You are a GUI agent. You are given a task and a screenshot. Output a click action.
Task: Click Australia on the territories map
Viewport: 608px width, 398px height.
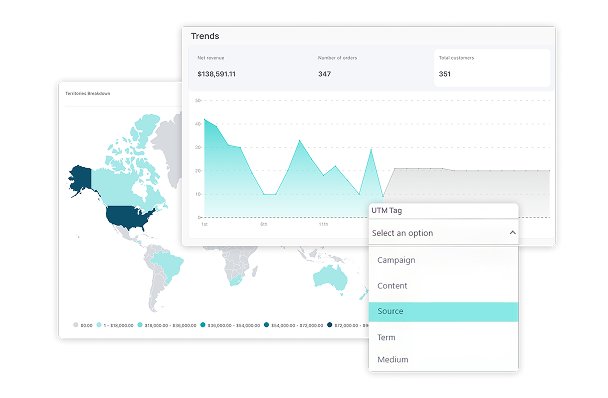pyautogui.click(x=331, y=277)
